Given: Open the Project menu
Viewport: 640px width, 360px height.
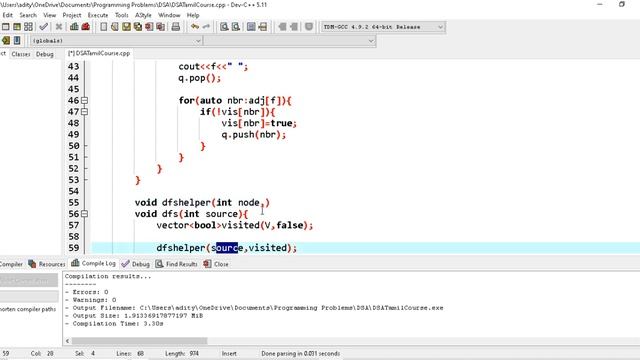Looking at the screenshot, I should 72,15.
